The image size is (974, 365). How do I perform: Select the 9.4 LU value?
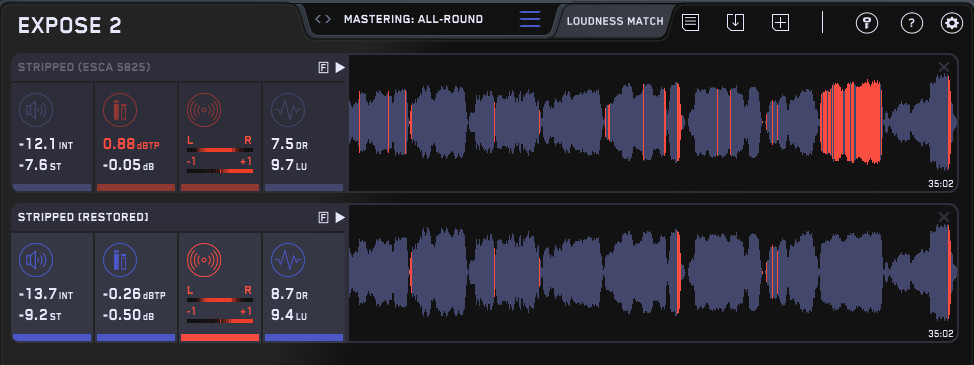tap(289, 315)
